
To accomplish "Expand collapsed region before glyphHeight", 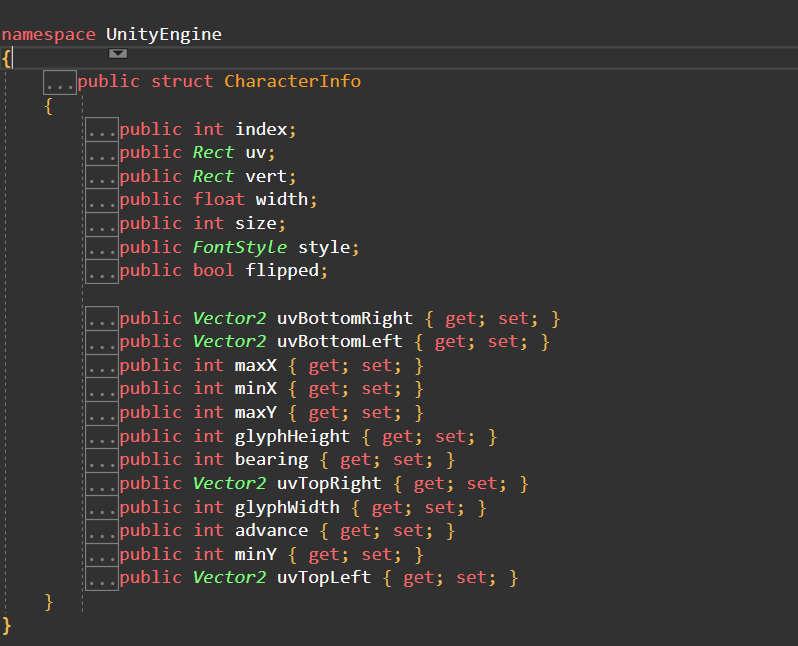I will [x=102, y=436].
